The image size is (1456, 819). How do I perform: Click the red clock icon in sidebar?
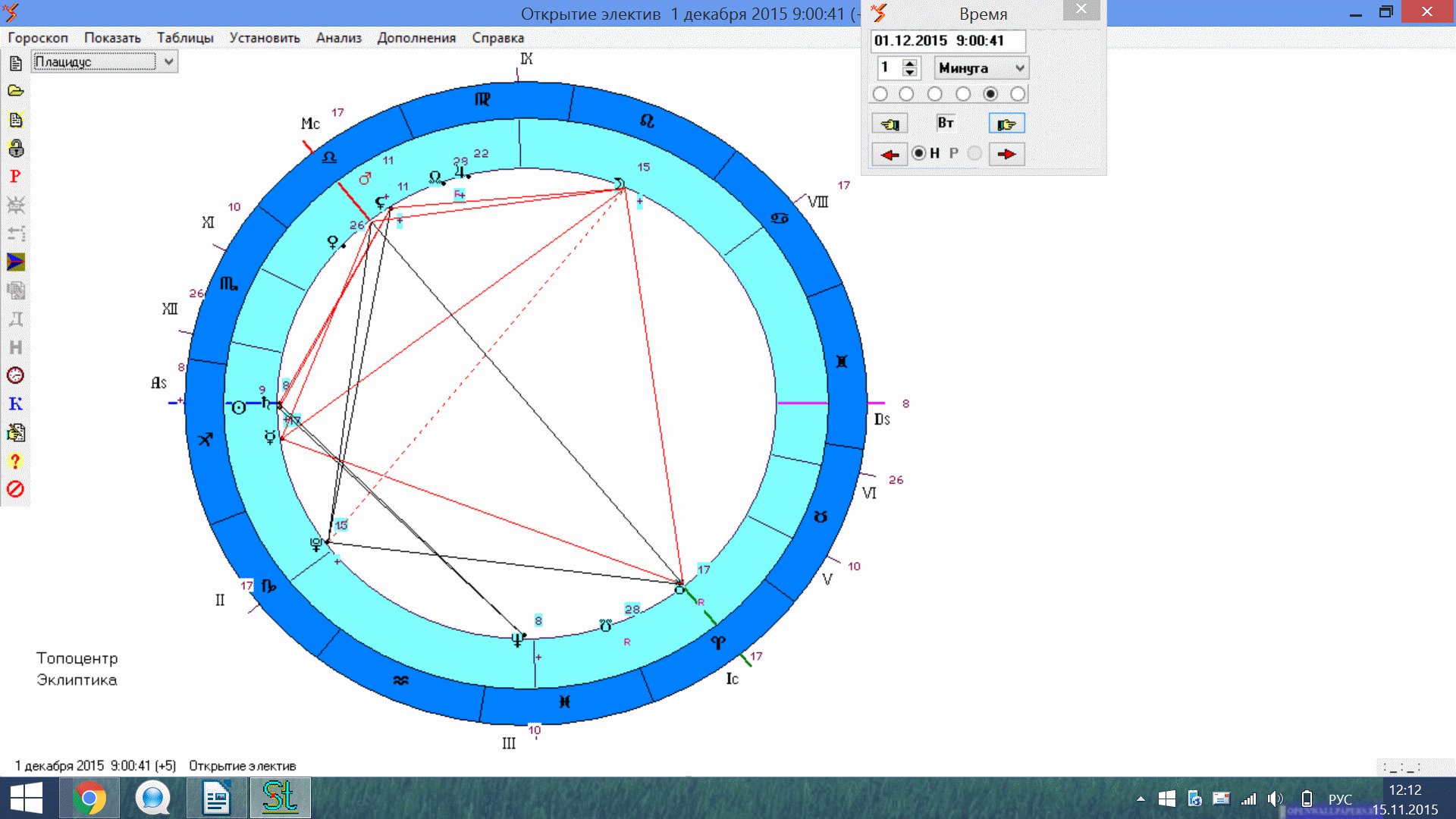point(15,375)
